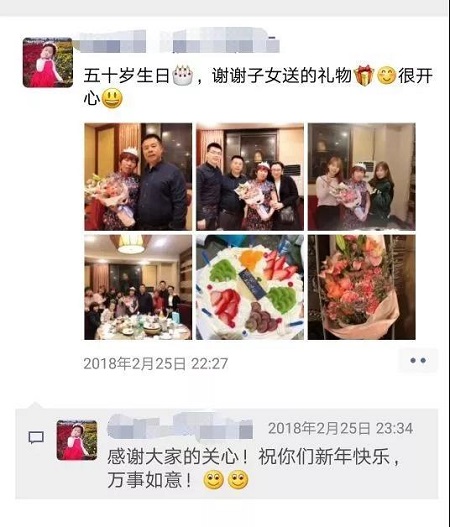
Task: Open the photo of the couple with bouquet
Action: pos(138,177)
